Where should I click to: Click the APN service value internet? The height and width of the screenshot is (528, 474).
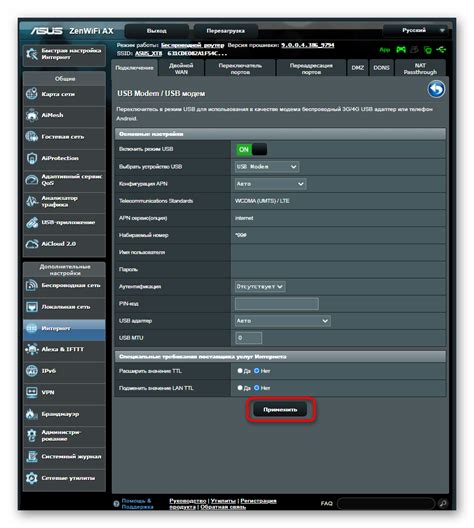(244, 218)
